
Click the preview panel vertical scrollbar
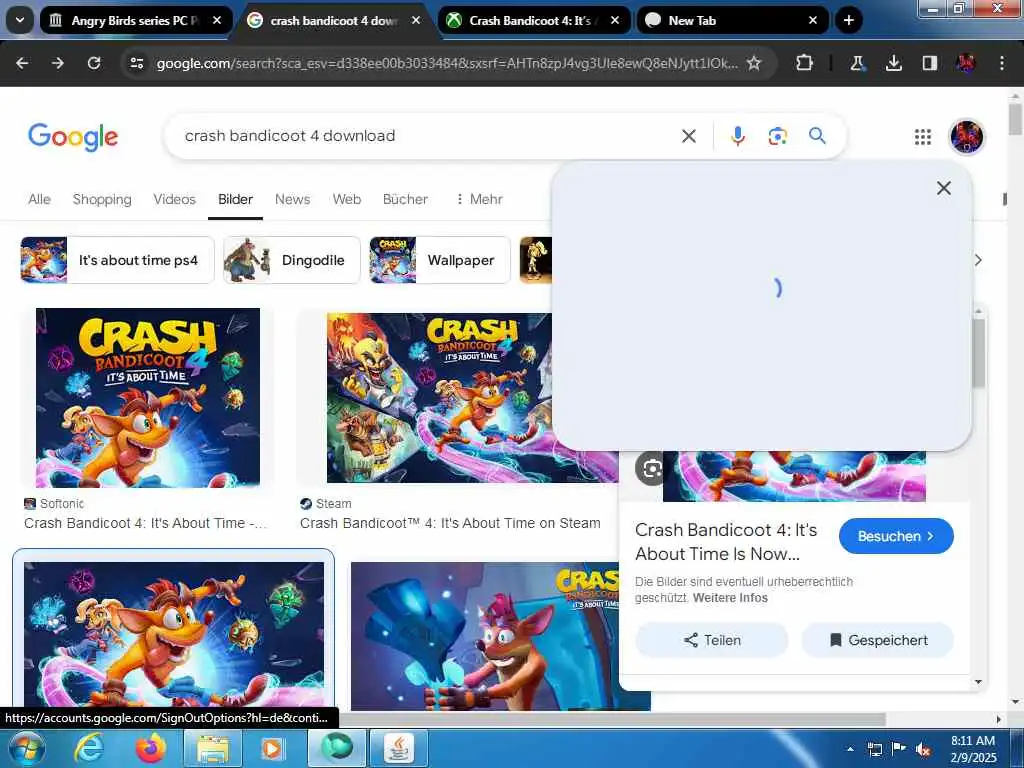coord(978,353)
